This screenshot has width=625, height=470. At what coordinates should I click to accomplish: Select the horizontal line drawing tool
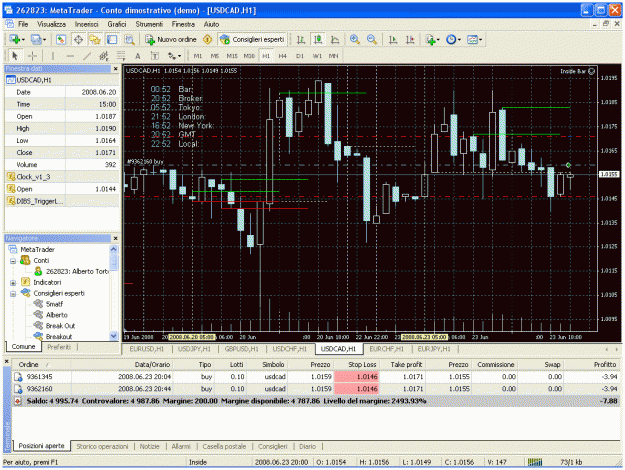70,56
